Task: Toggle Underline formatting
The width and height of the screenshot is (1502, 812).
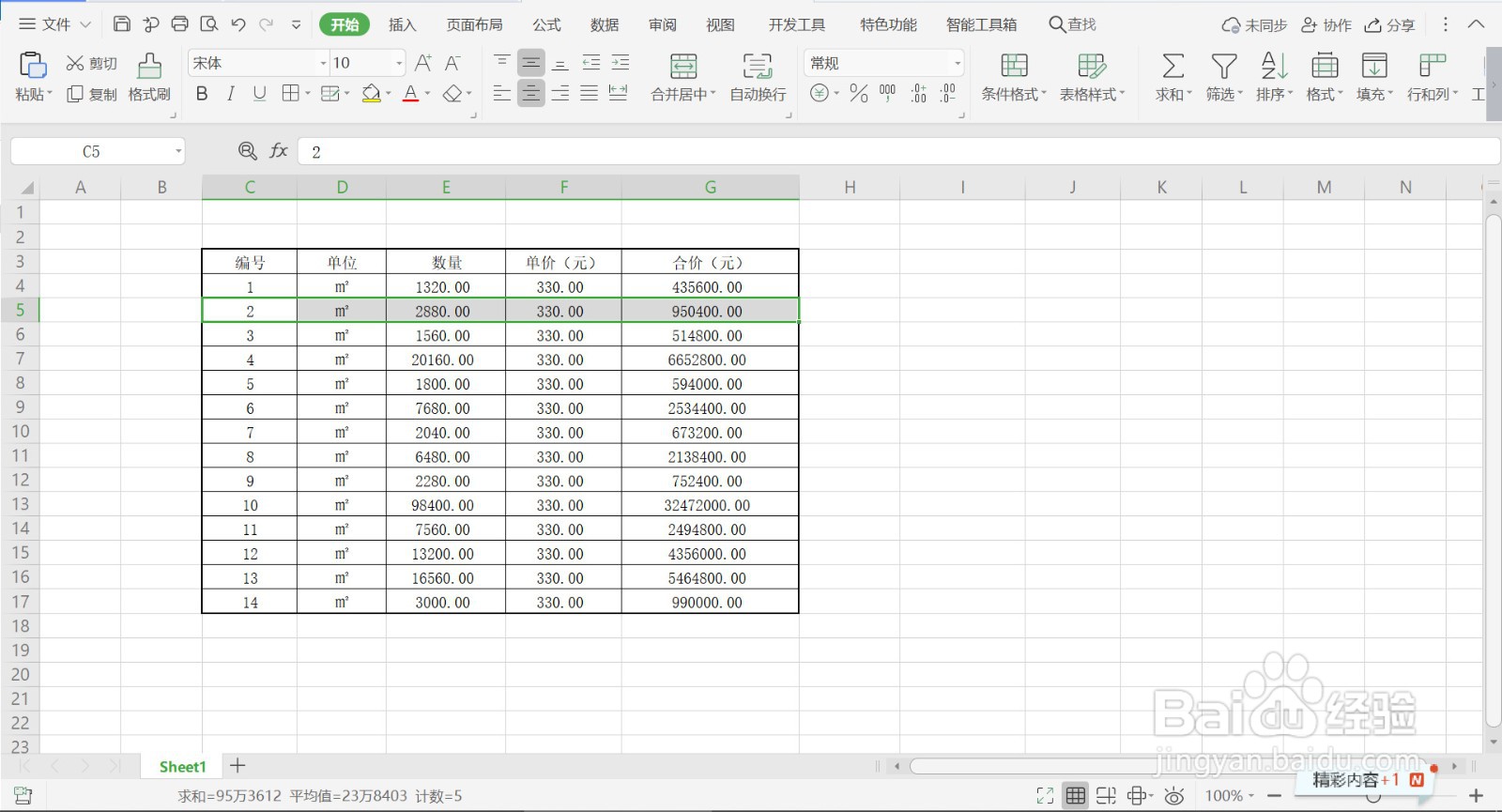Action: coord(260,93)
